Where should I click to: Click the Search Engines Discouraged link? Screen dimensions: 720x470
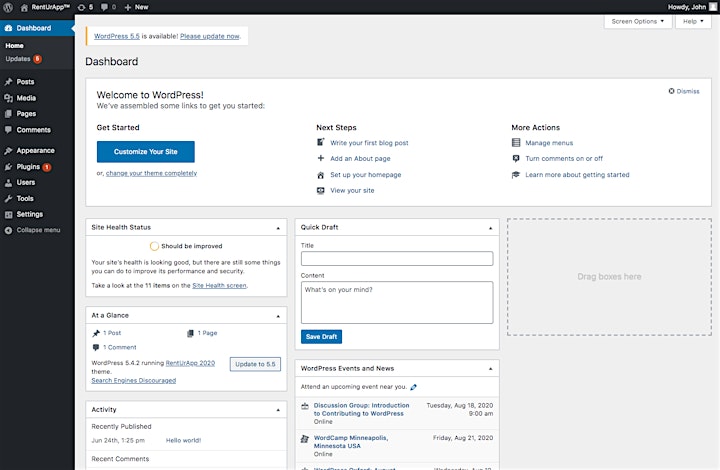pos(134,380)
